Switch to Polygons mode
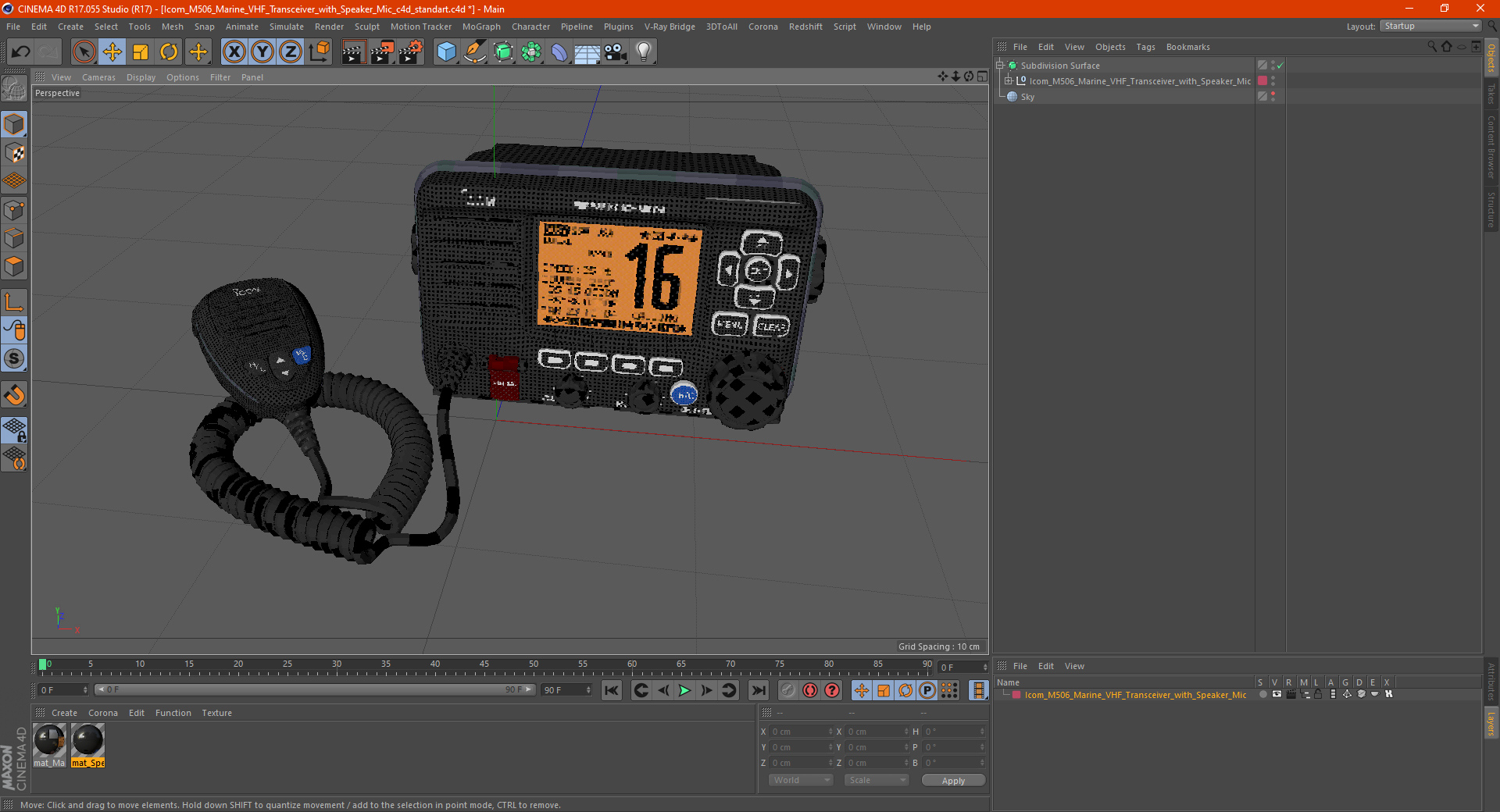 (14, 266)
